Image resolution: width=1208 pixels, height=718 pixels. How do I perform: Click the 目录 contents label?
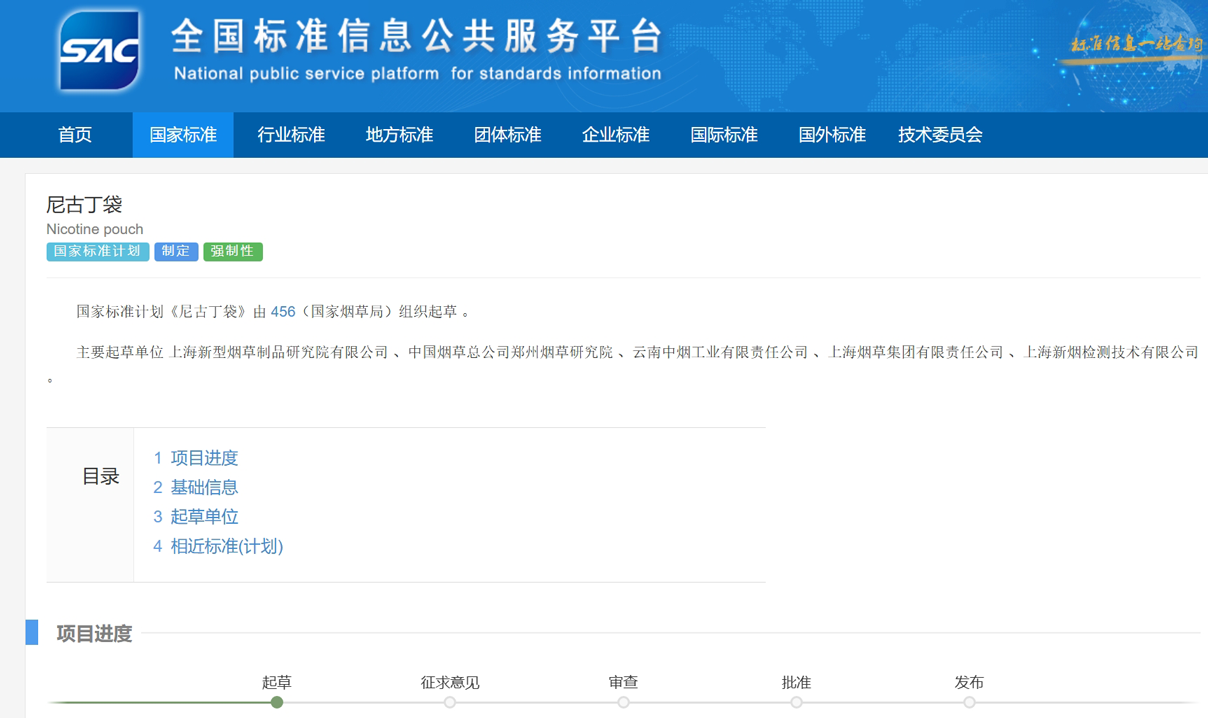click(100, 477)
